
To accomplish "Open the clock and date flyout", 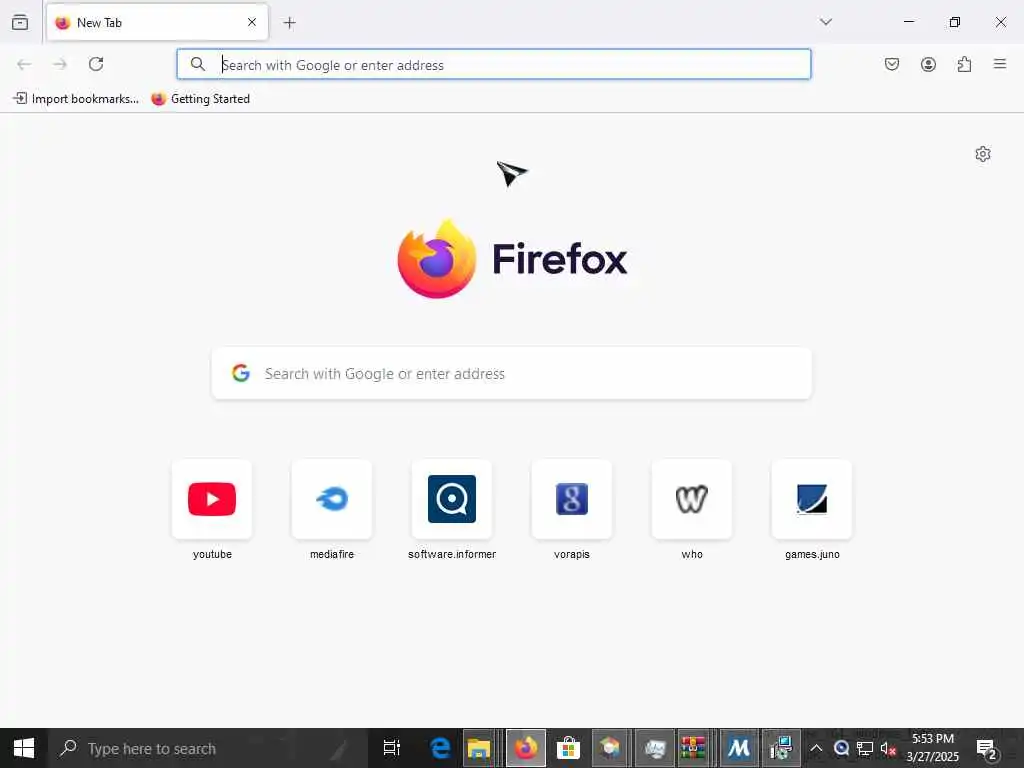I will [933, 748].
